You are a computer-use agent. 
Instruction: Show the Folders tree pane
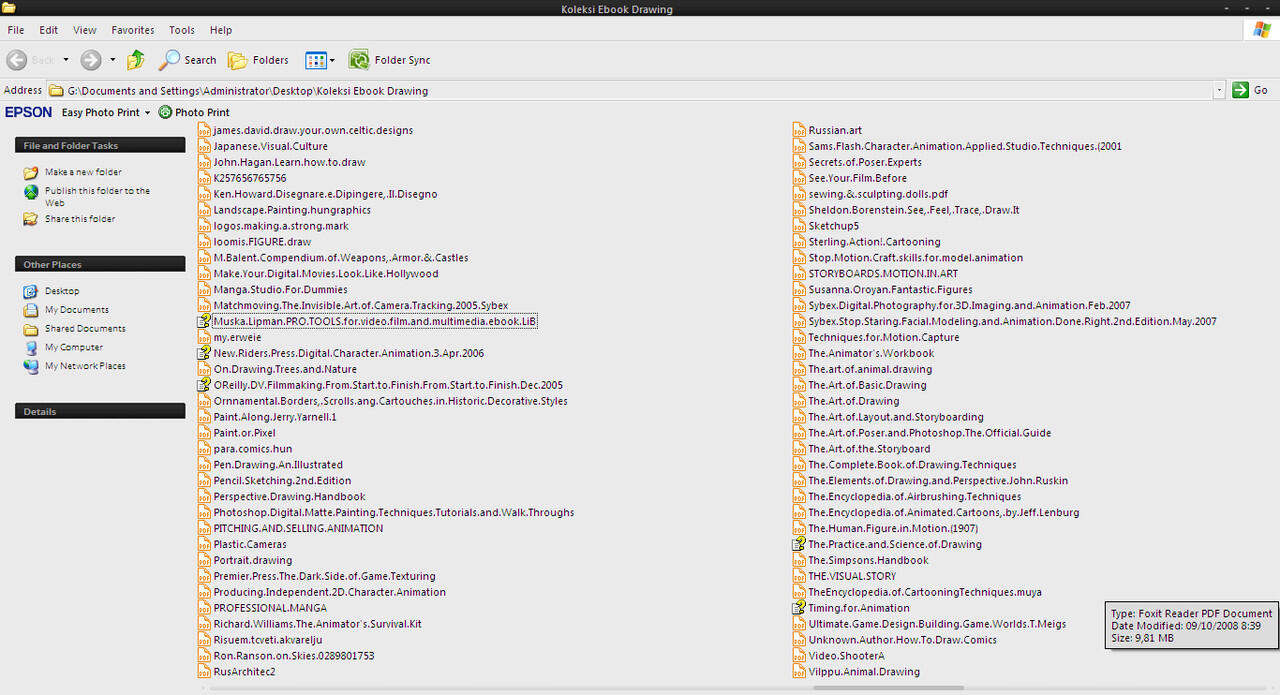258,60
